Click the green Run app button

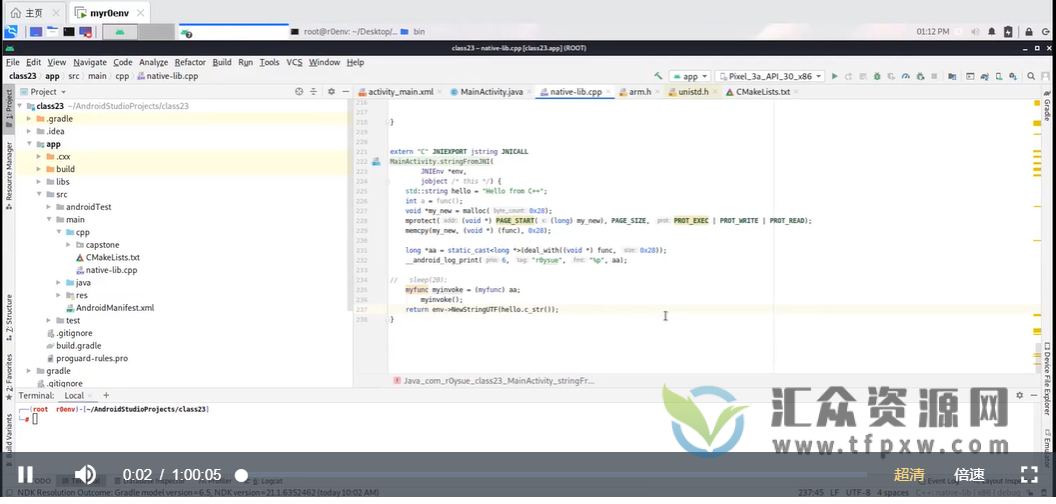point(835,76)
